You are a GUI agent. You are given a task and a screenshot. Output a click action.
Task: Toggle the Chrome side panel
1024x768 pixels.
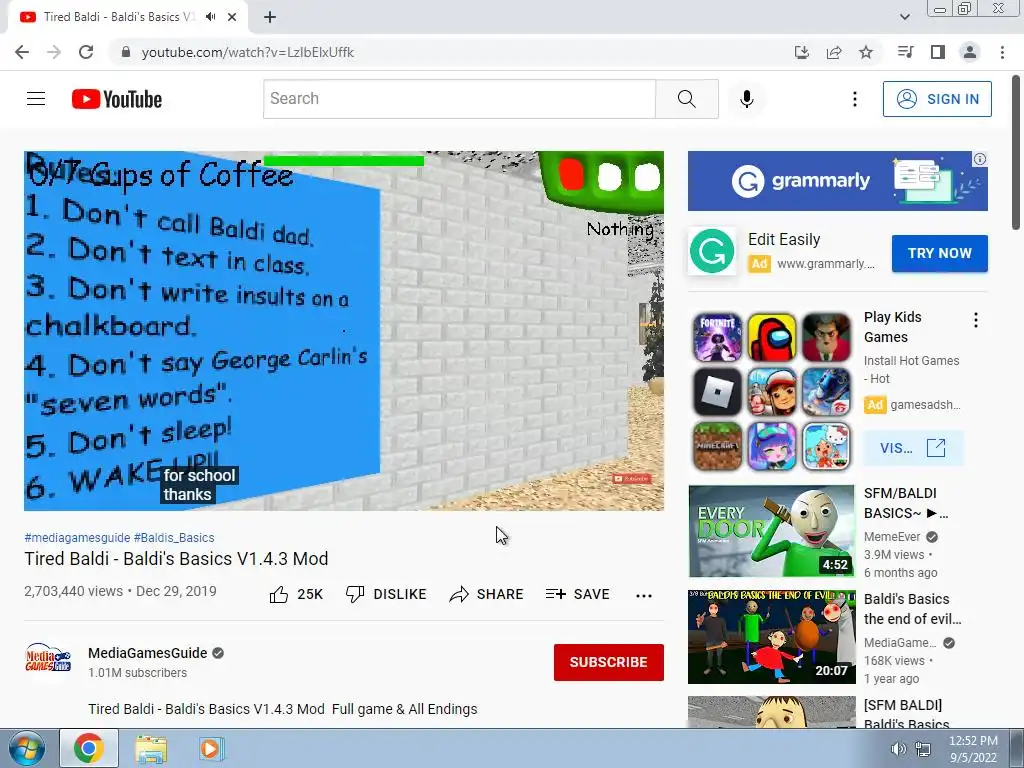938,52
